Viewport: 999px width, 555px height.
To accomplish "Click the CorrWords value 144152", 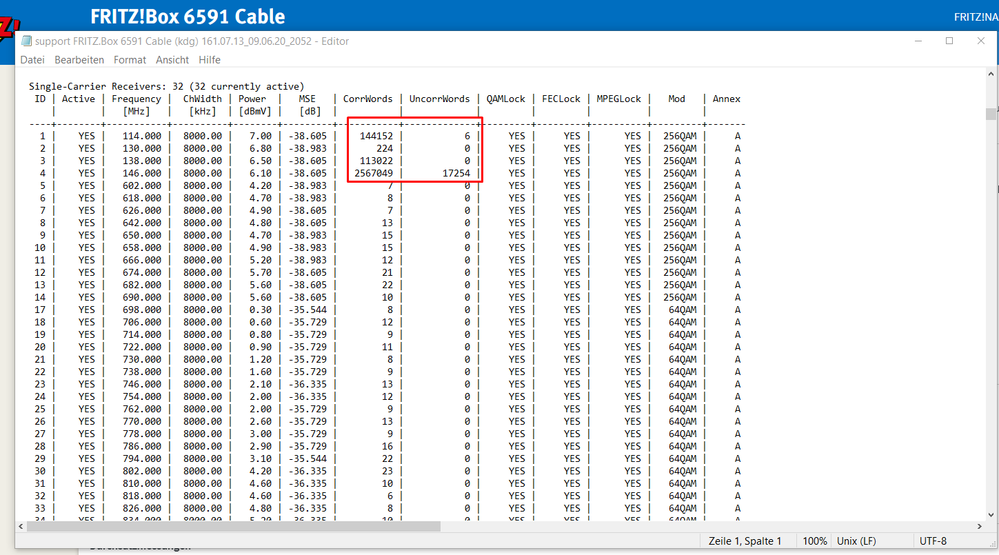I will 376,136.
